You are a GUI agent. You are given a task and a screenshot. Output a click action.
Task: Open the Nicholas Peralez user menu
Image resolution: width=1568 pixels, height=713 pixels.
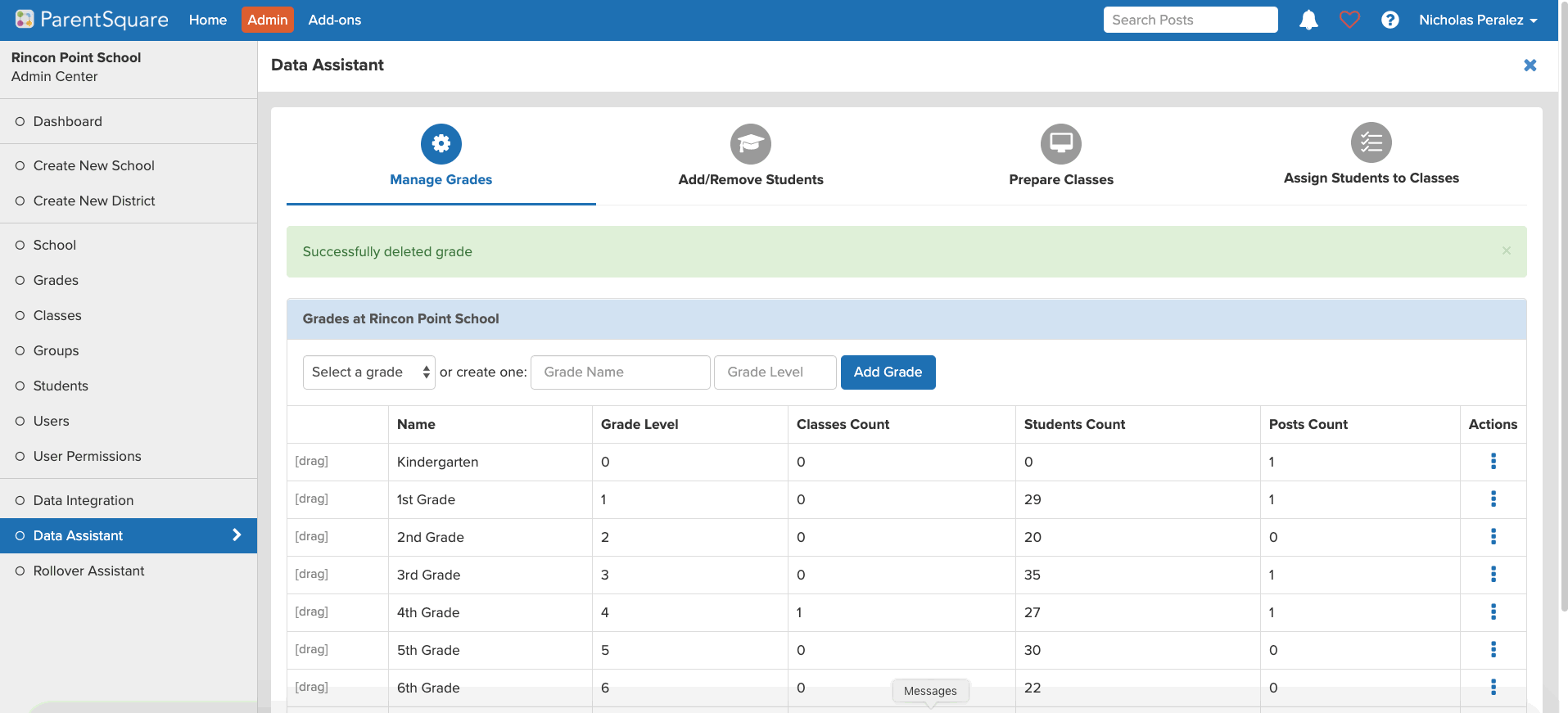pos(1478,20)
